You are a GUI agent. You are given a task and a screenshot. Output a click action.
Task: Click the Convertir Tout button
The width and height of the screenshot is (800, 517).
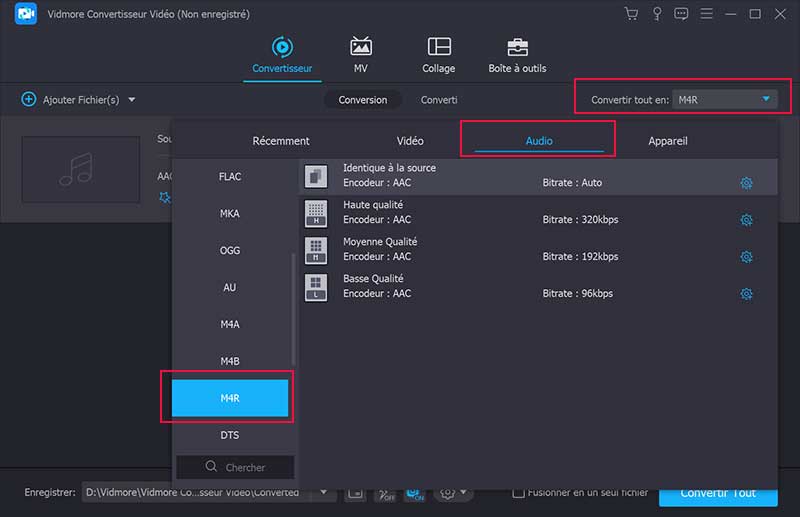(717, 494)
